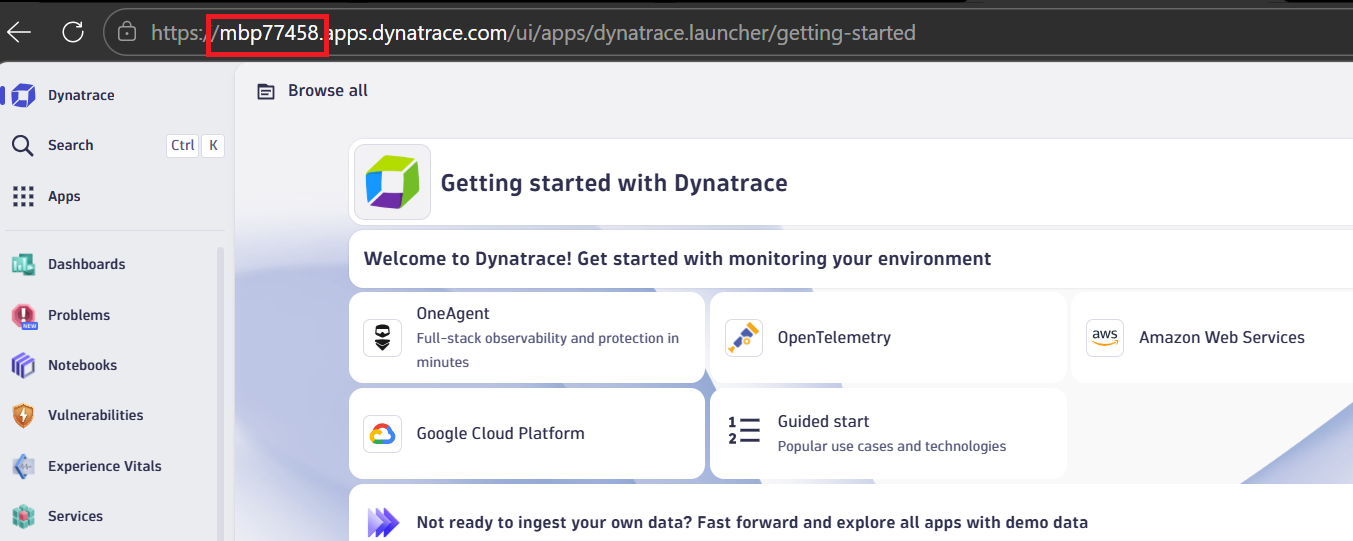Click the Dynatrace title text in sidebar
Viewport: 1353px width, 541px height.
tap(81, 95)
